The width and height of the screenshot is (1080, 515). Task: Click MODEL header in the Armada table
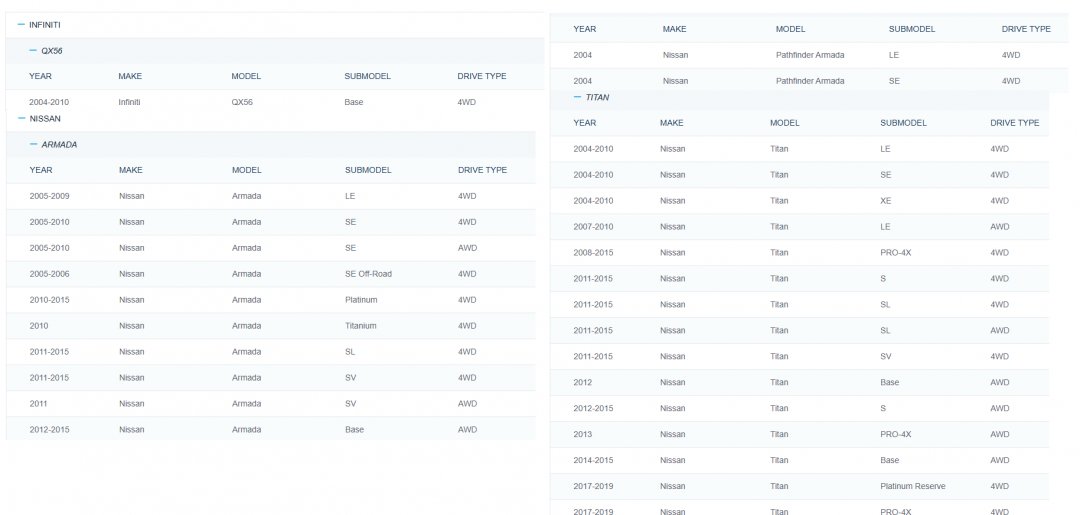pyautogui.click(x=246, y=170)
